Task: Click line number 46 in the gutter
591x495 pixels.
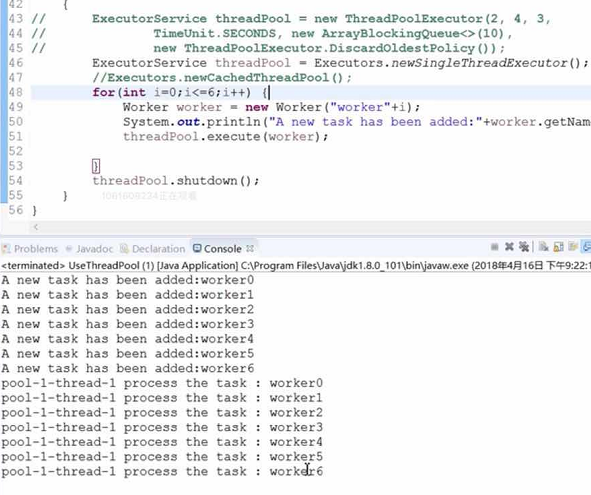Action: tap(16, 63)
